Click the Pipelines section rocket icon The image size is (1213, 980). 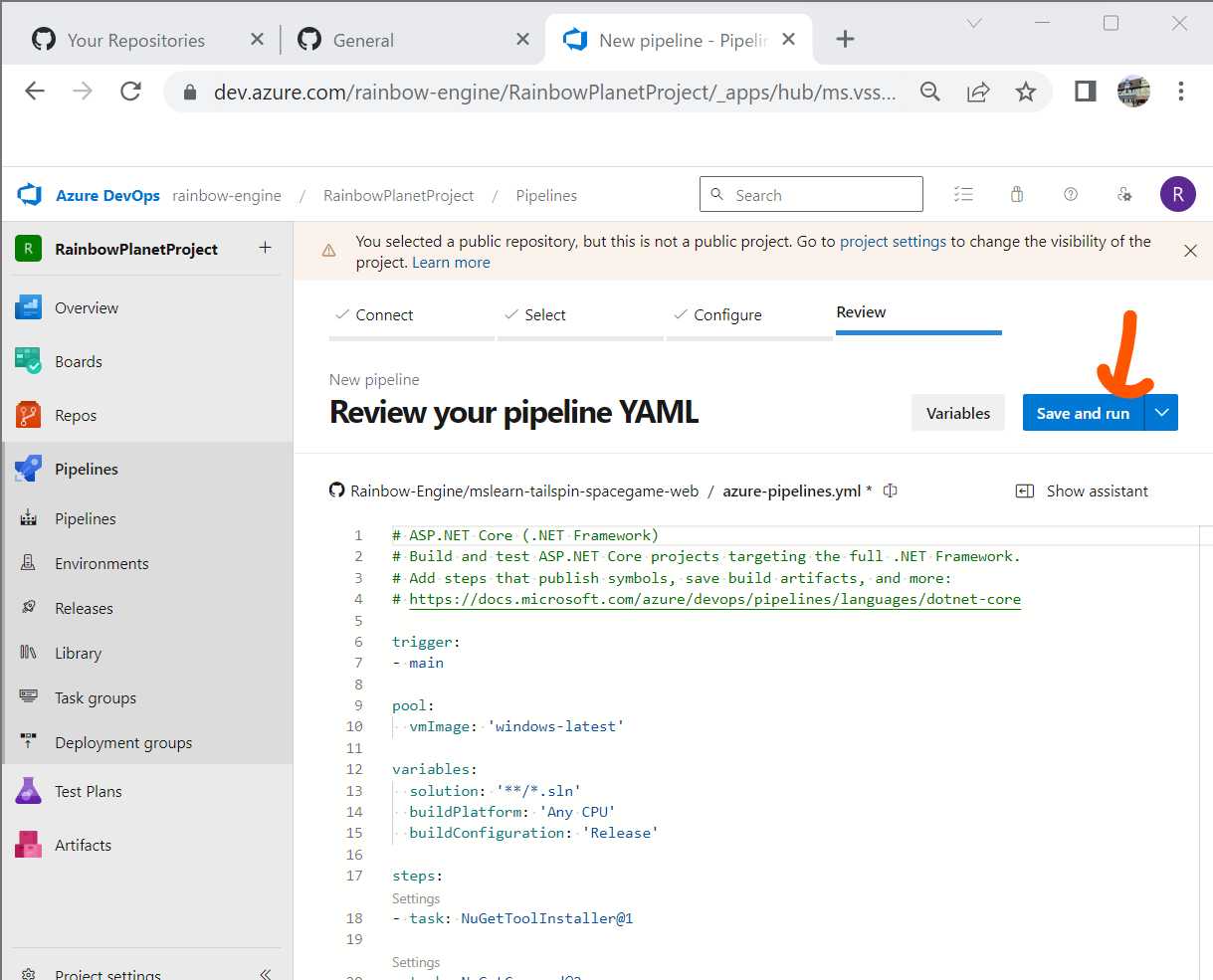(x=28, y=469)
